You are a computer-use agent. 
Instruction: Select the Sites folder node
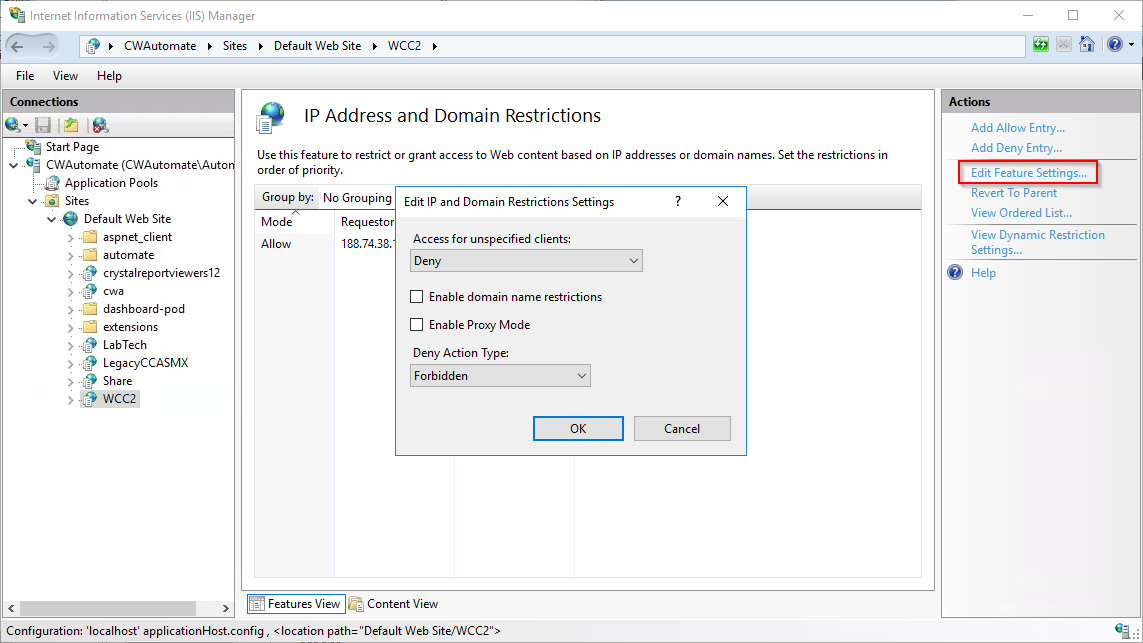pos(77,200)
